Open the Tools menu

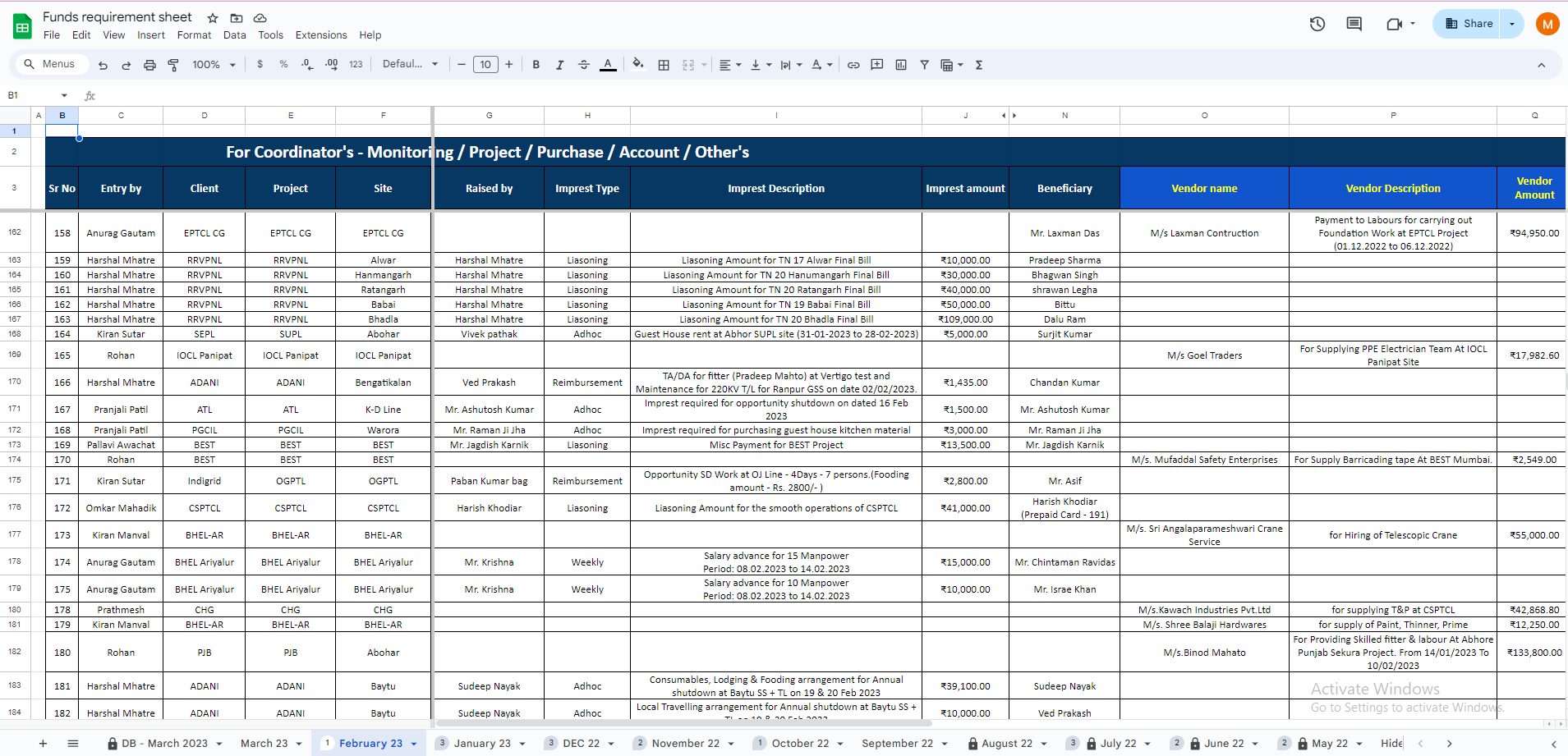(x=271, y=35)
